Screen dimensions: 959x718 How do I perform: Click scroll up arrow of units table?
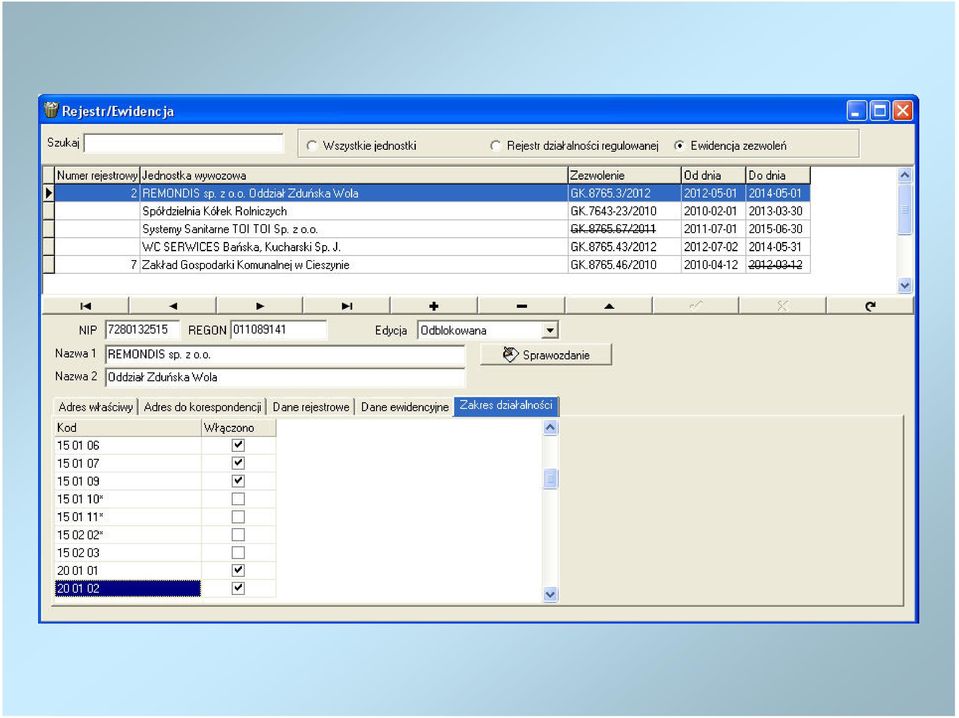click(x=905, y=175)
